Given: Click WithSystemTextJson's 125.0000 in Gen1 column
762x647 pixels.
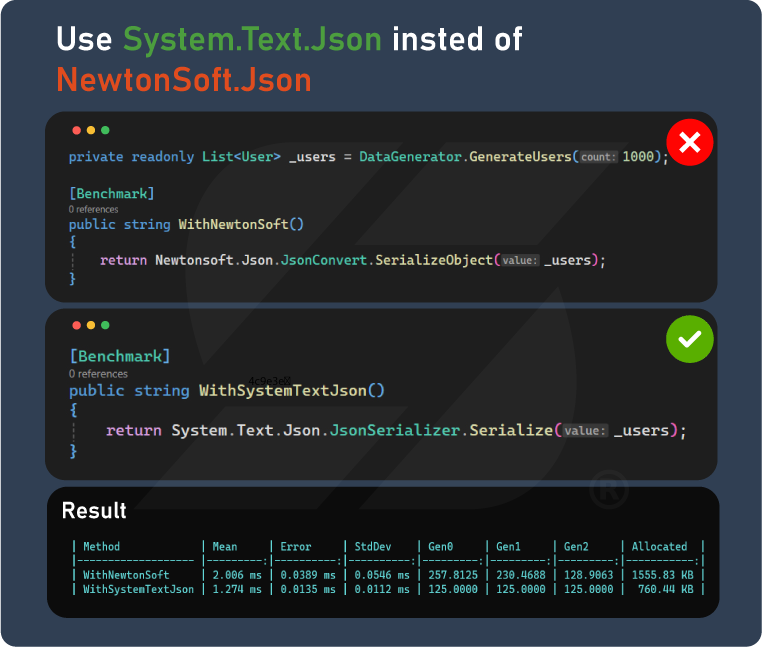Looking at the screenshot, I should click(x=521, y=590).
